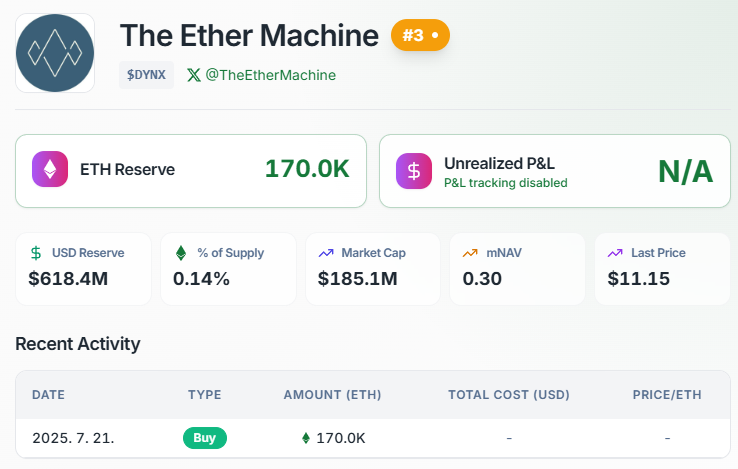Click the $618.4M USD Reserve card
This screenshot has height=469, width=738.
pyautogui.click(x=83, y=269)
